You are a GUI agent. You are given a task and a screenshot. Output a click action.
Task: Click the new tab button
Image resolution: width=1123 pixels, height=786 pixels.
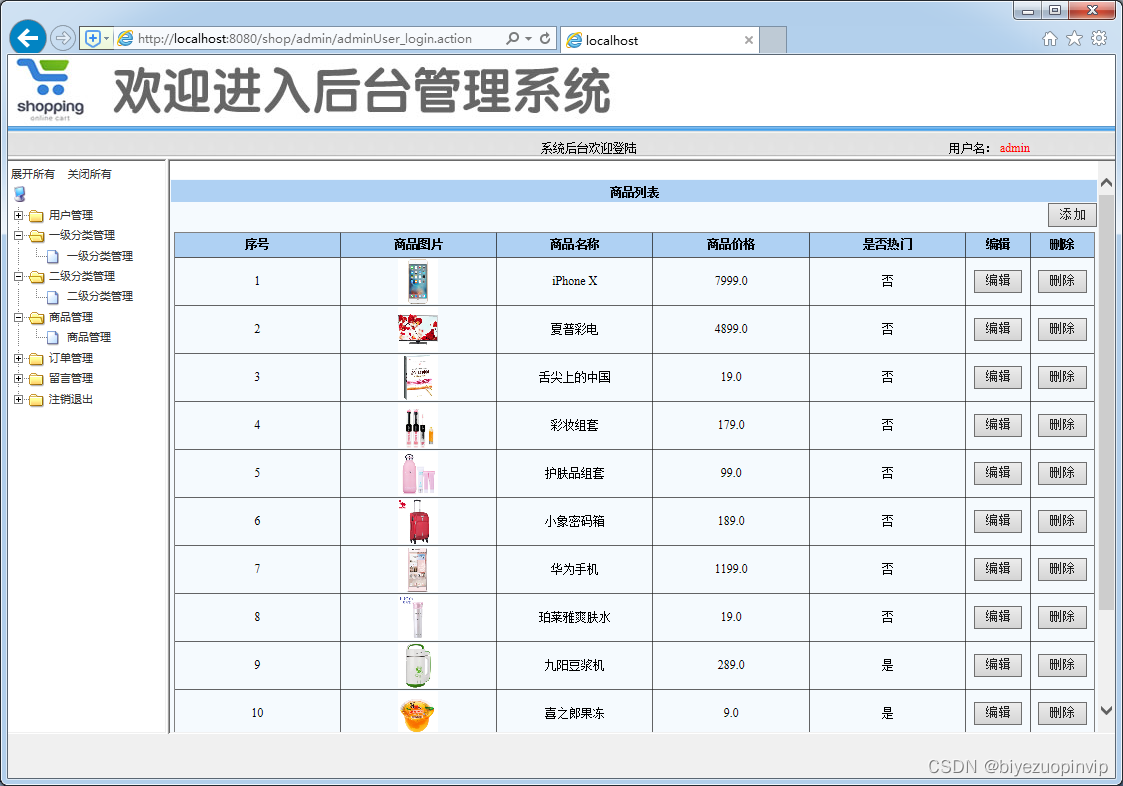773,40
